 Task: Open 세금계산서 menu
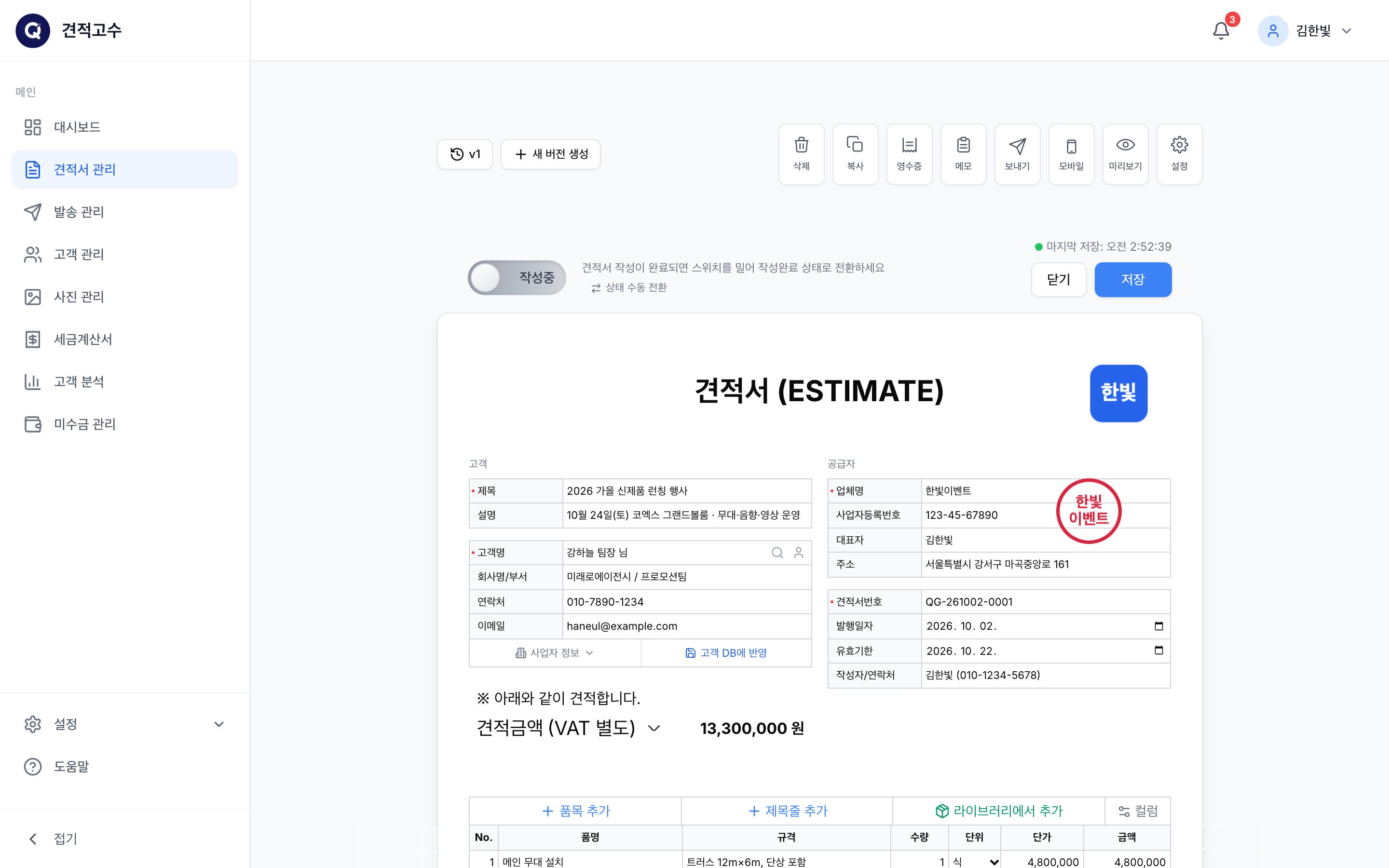click(124, 339)
